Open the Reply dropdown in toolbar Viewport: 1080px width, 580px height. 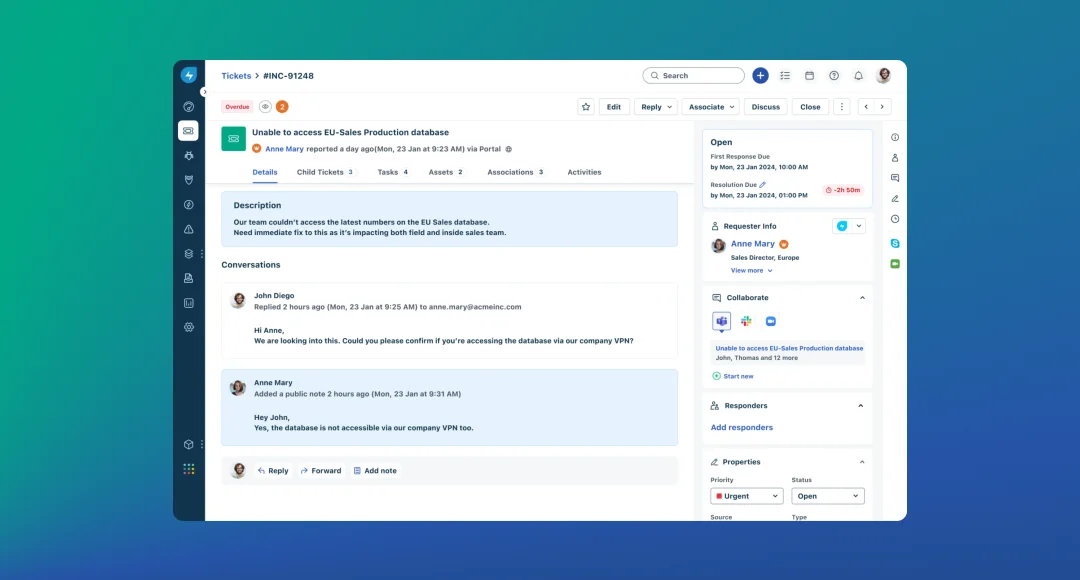click(656, 107)
